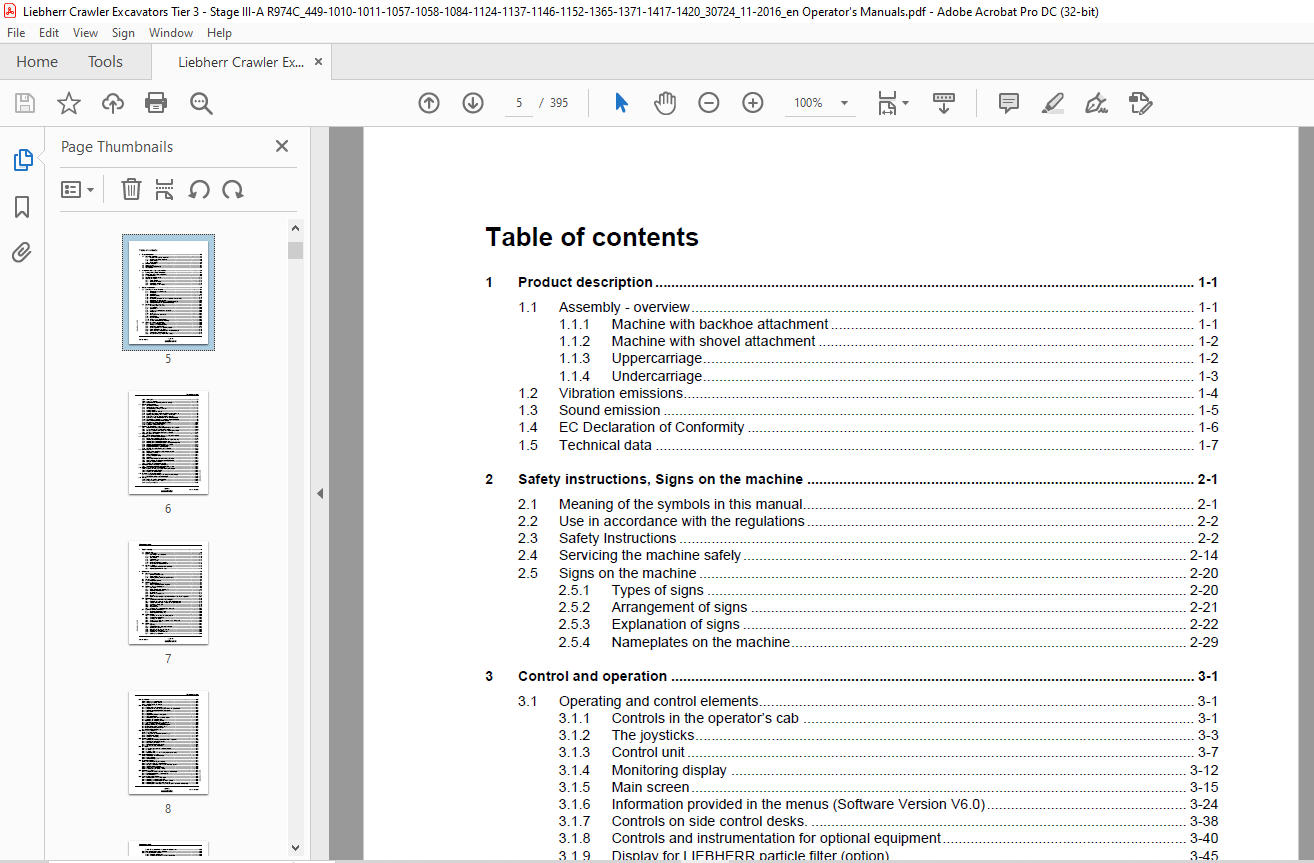The image size is (1314, 863).
Task: Zoom out with the minus button
Action: click(x=709, y=103)
